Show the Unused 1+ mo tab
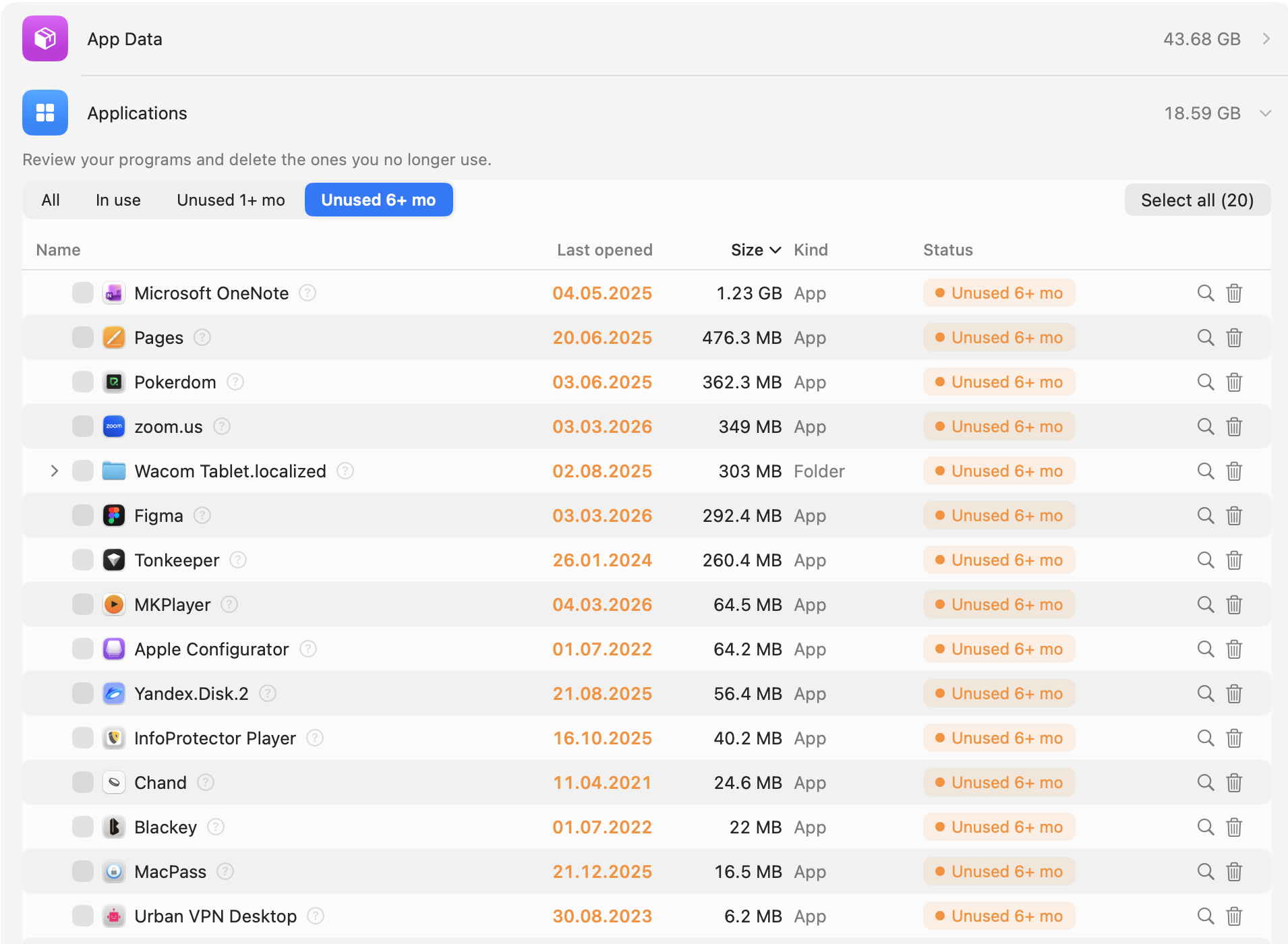Screen dimensions: 1288x944 (231, 200)
